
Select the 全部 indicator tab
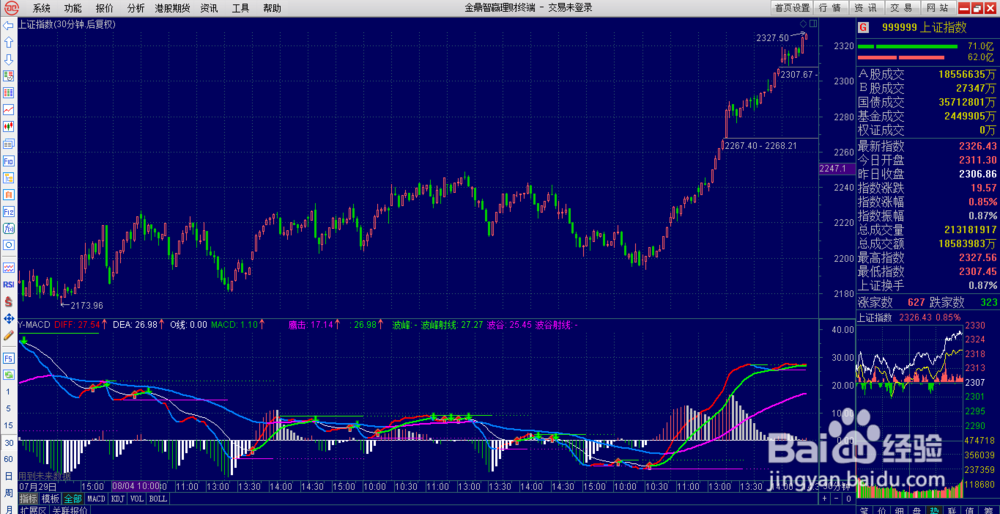73,499
